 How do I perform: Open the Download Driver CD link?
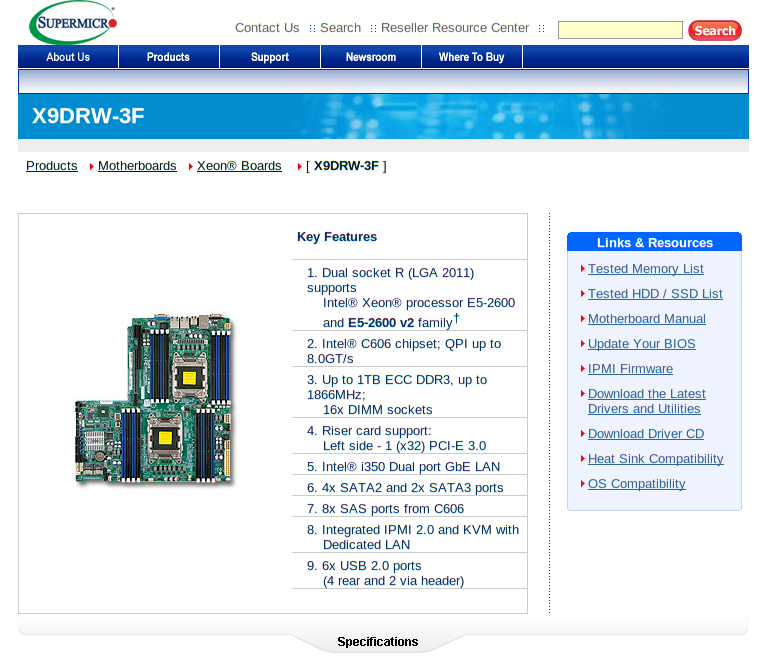click(646, 434)
